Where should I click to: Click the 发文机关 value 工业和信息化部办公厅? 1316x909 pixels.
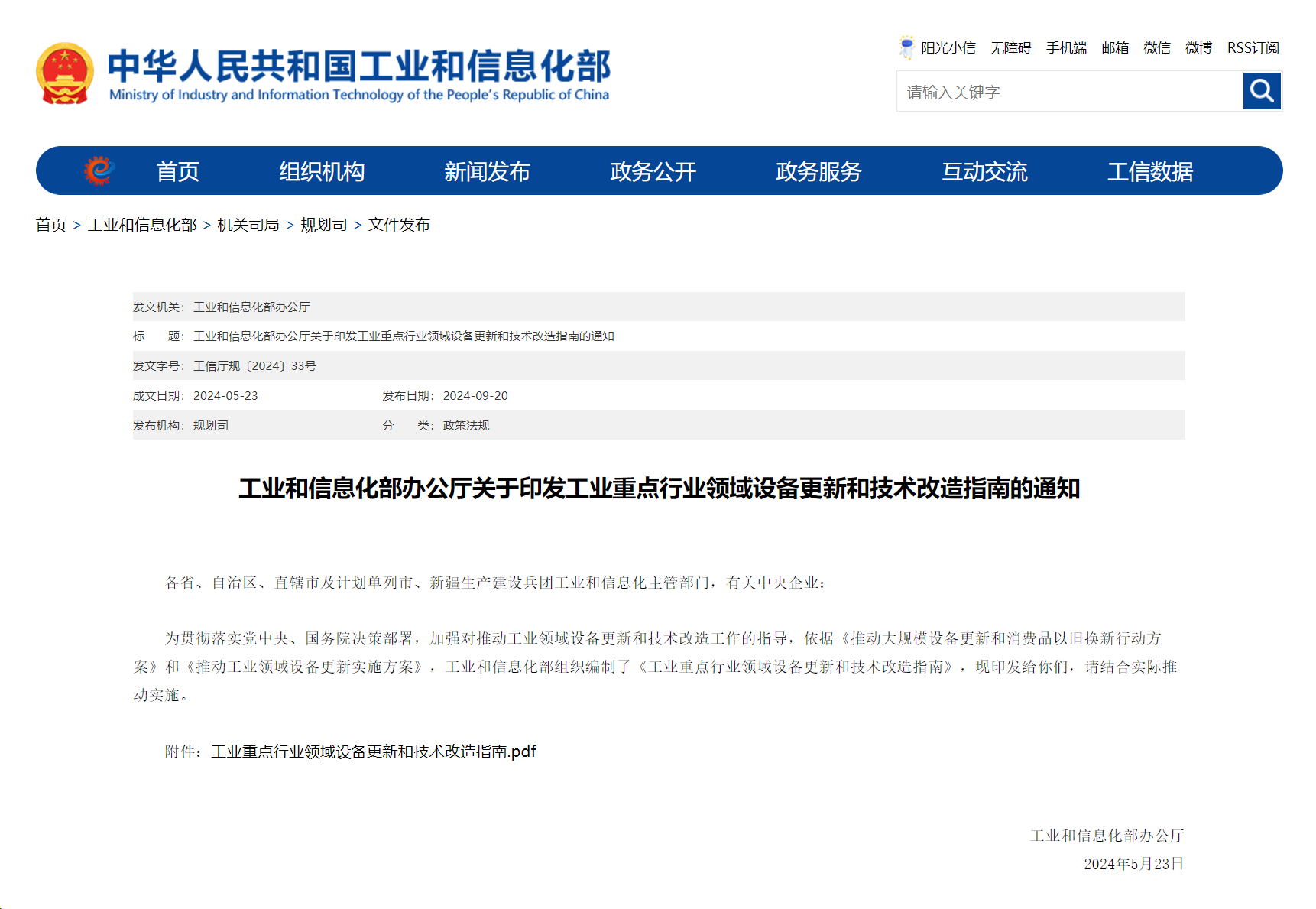(251, 307)
